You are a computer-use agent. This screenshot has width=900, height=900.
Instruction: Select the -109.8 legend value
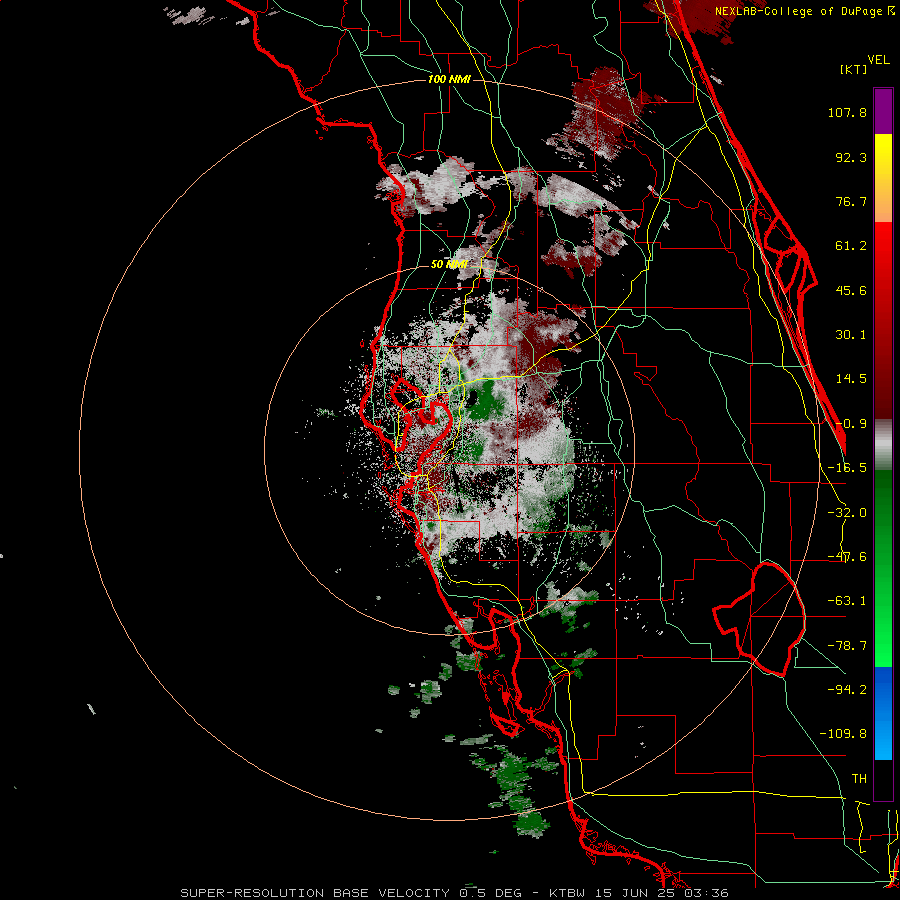pyautogui.click(x=843, y=734)
